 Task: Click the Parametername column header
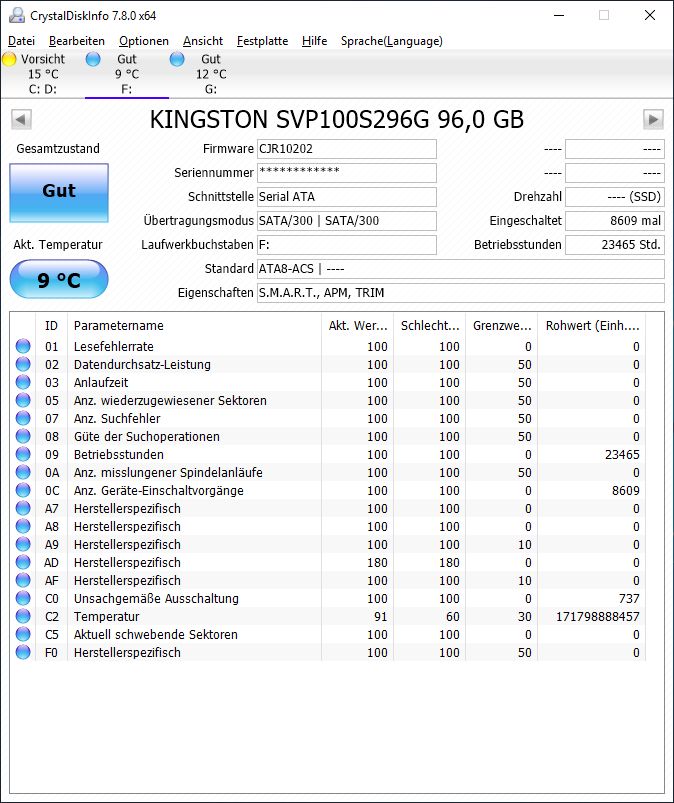(x=194, y=326)
